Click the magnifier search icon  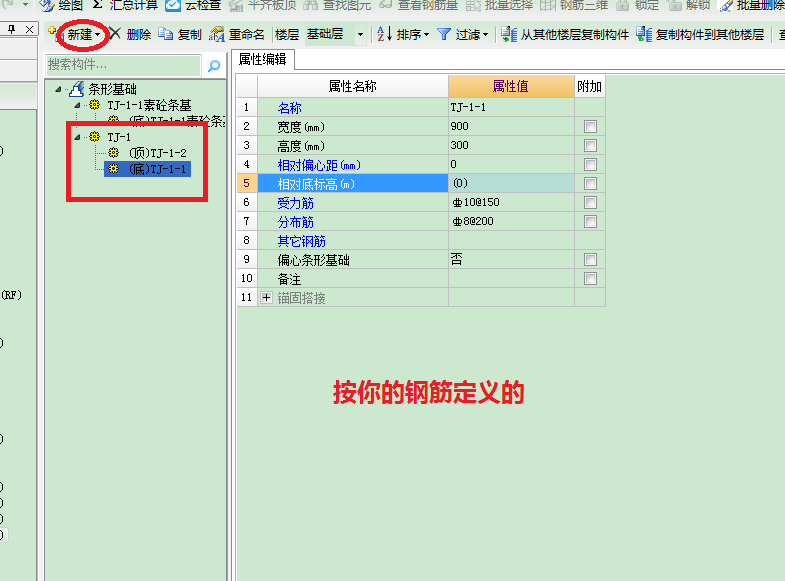coord(214,66)
